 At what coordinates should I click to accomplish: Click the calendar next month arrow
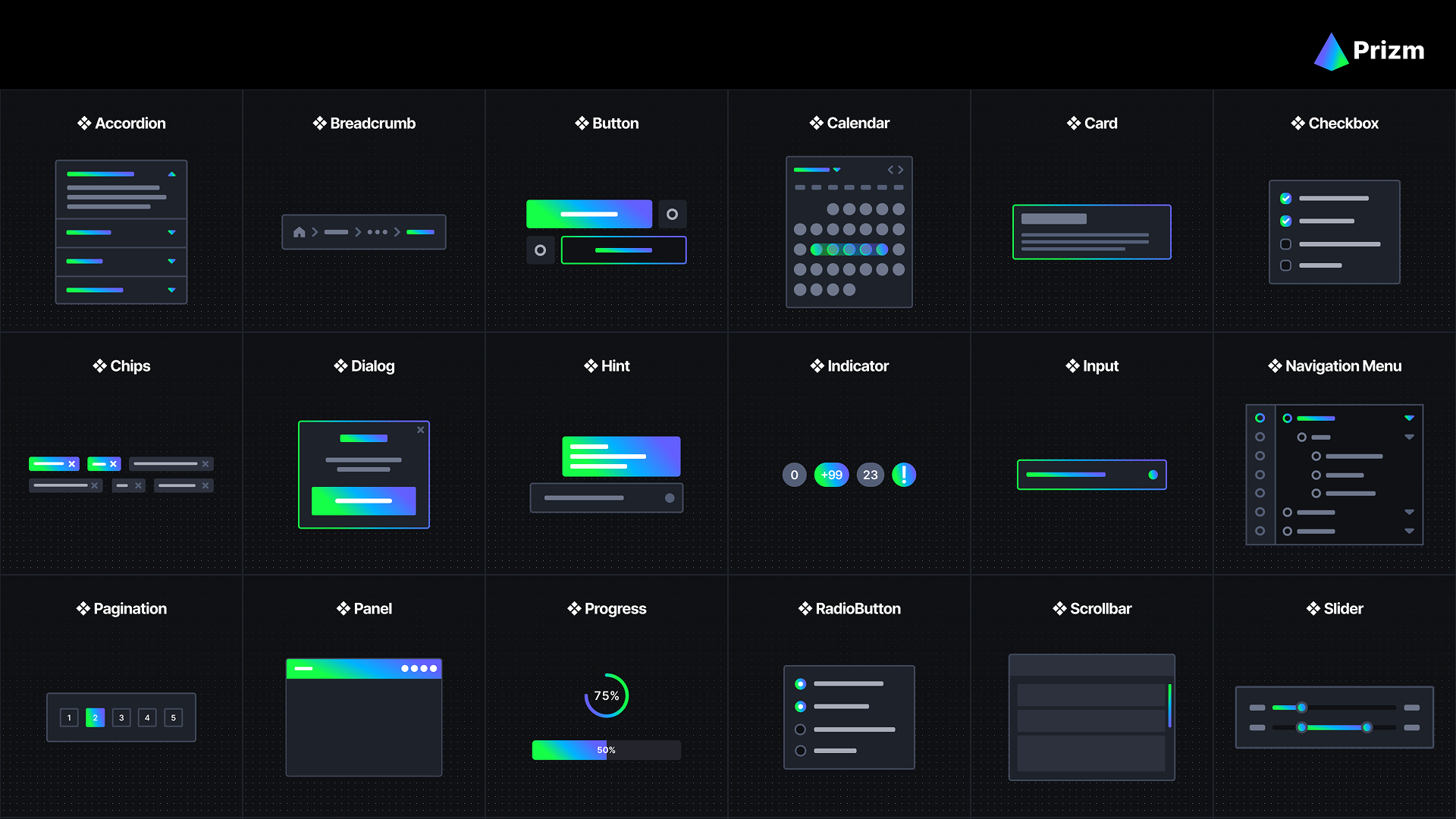point(901,170)
